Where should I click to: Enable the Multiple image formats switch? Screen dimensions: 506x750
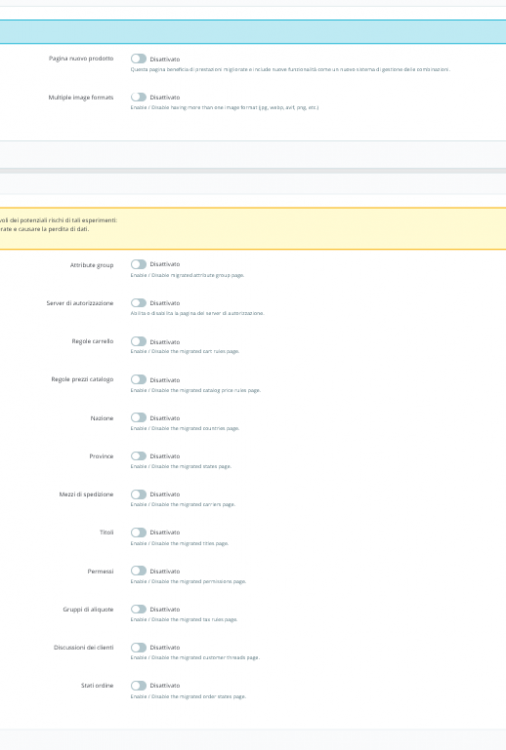139,97
